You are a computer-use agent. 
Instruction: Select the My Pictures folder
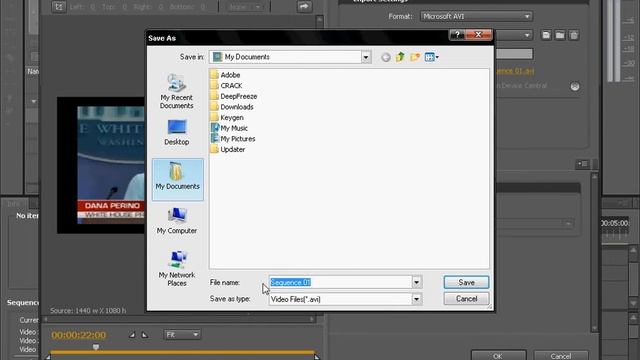click(233, 139)
